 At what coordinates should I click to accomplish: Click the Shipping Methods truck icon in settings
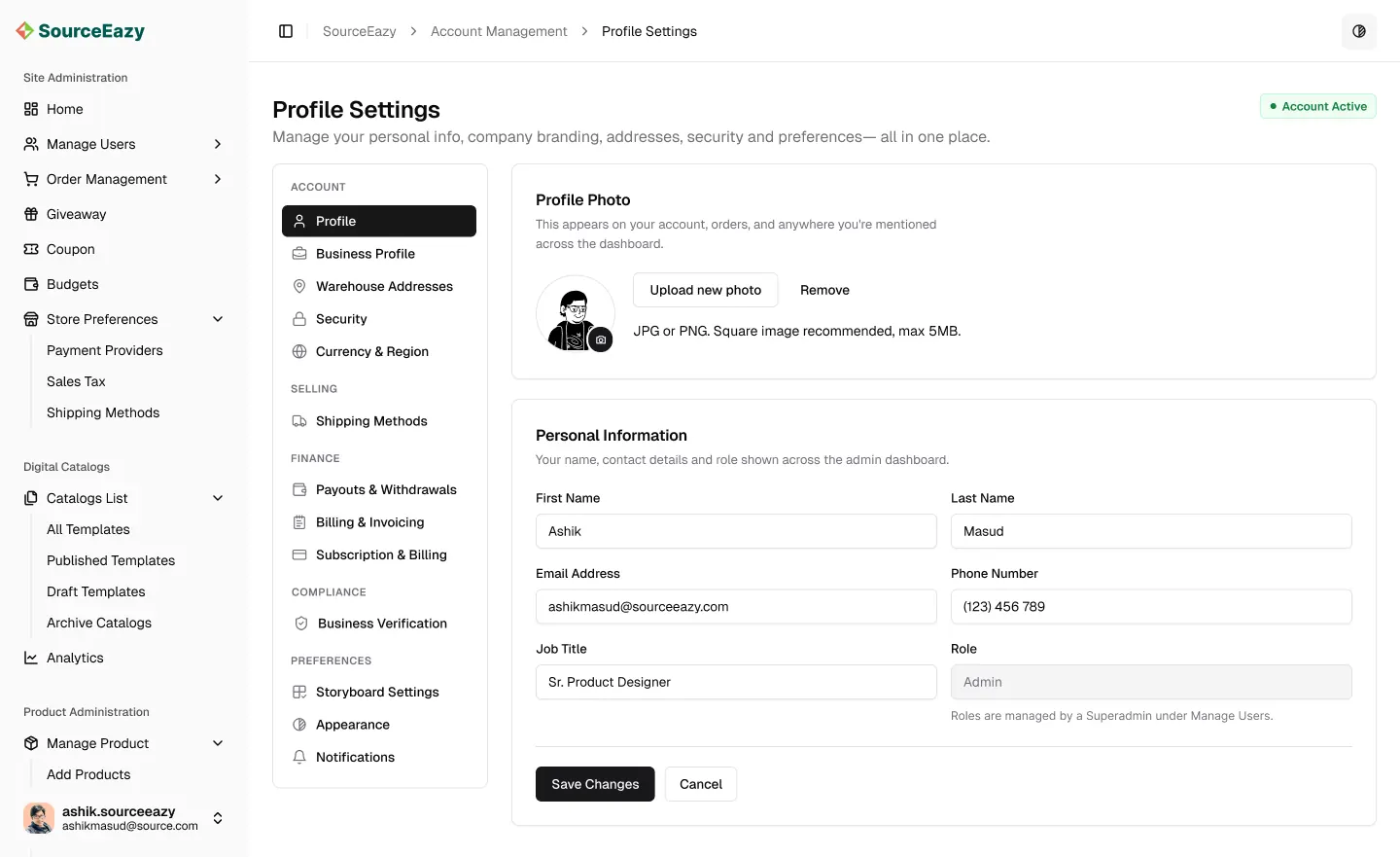pyautogui.click(x=299, y=421)
